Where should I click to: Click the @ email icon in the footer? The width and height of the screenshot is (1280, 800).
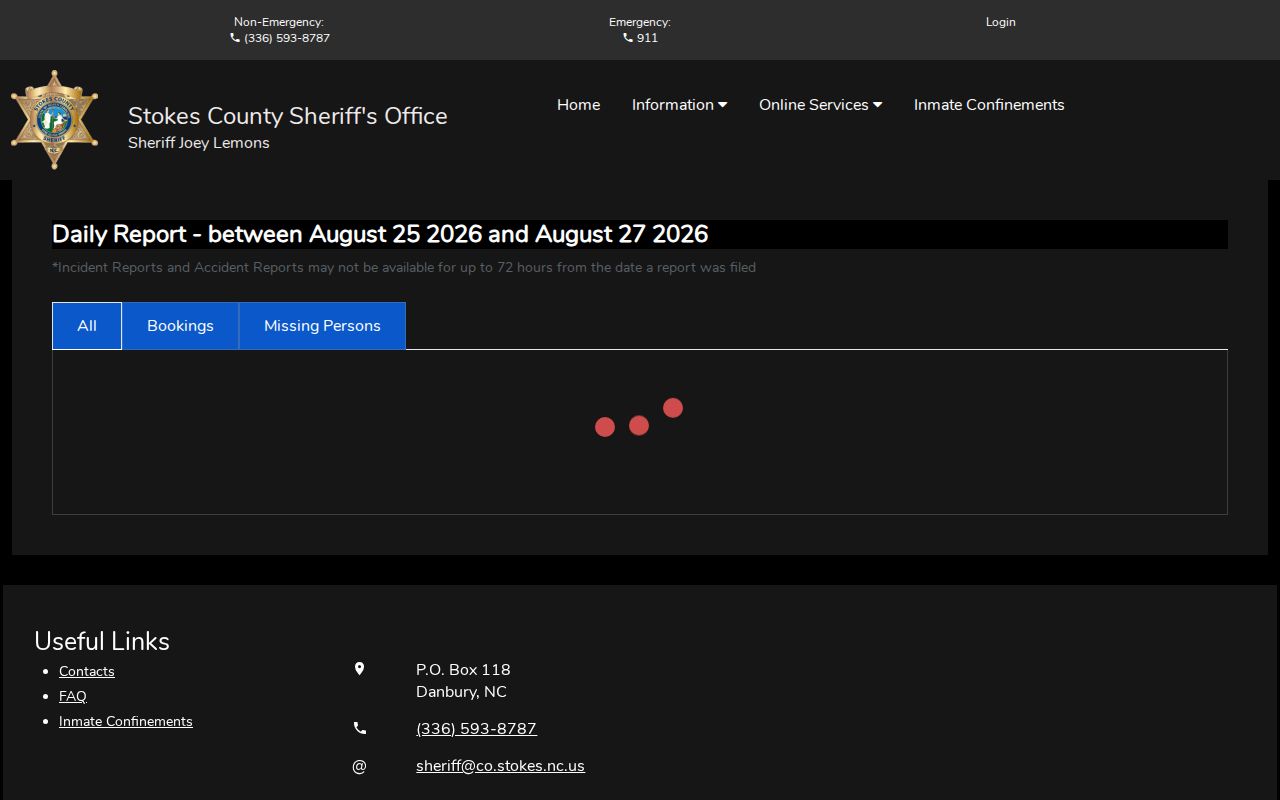(x=360, y=766)
